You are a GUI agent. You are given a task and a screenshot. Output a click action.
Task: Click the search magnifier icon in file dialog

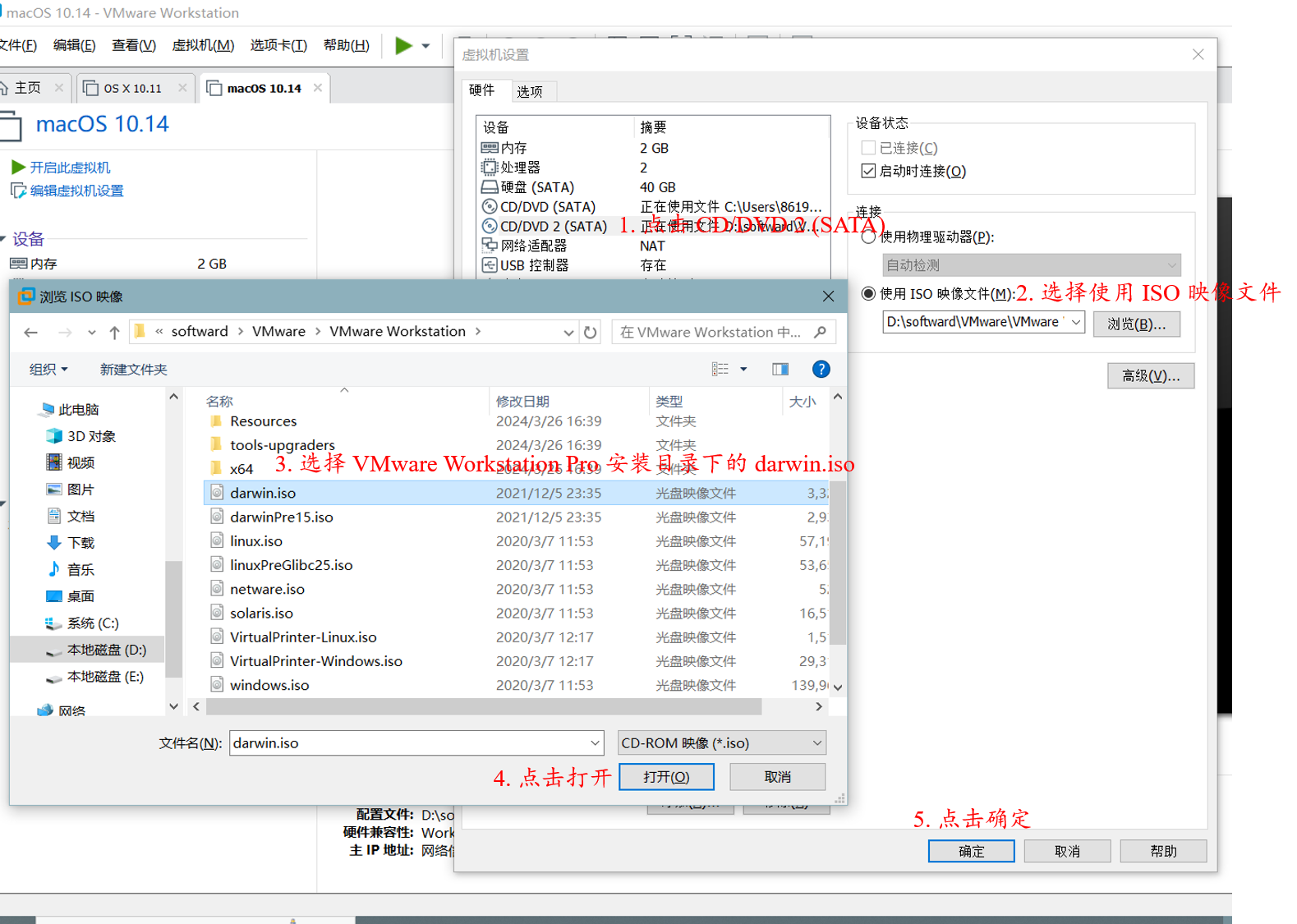pos(820,332)
